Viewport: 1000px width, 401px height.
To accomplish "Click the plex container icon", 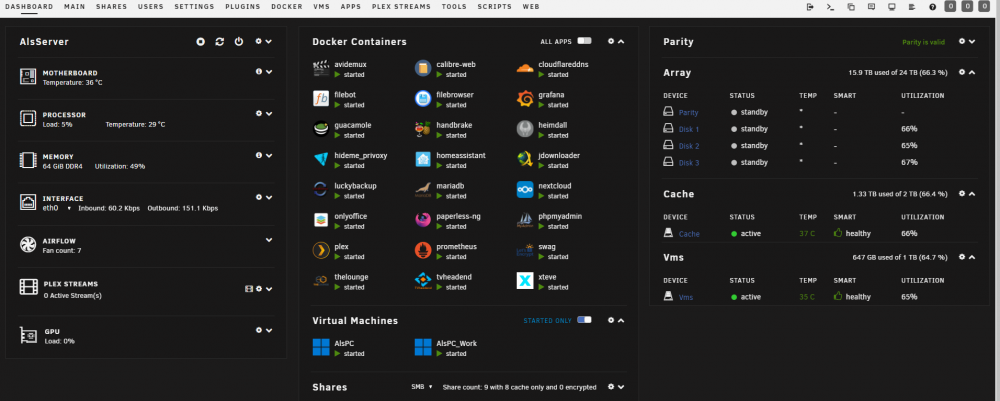I will 321,250.
